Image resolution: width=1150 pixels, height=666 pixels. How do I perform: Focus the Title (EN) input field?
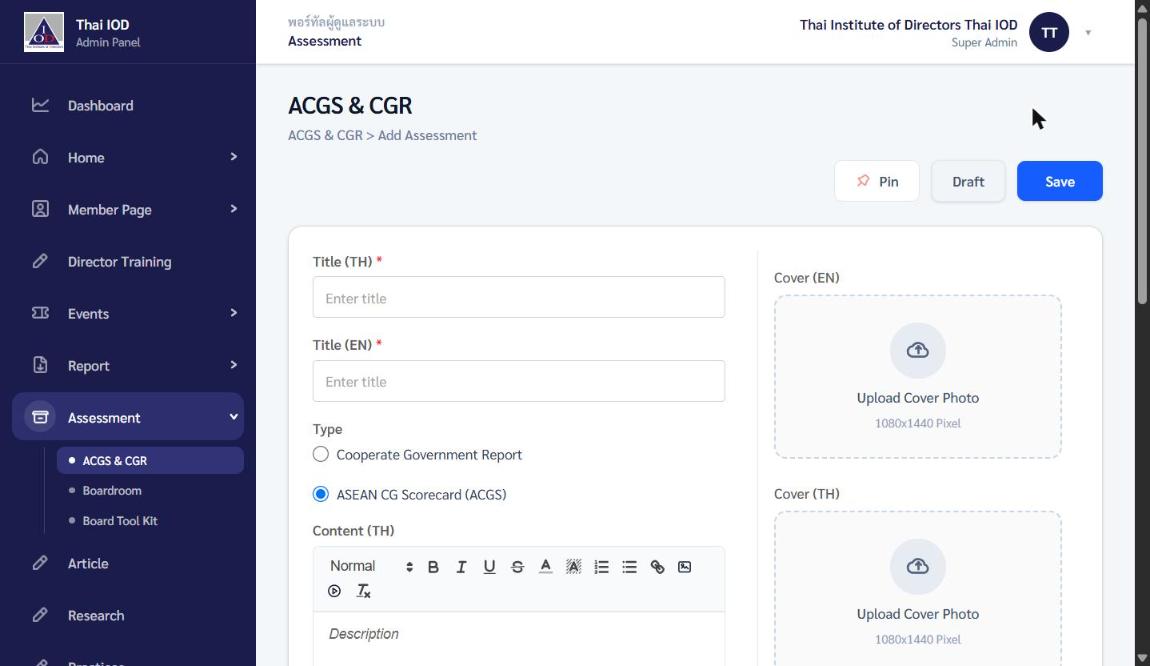coord(519,381)
